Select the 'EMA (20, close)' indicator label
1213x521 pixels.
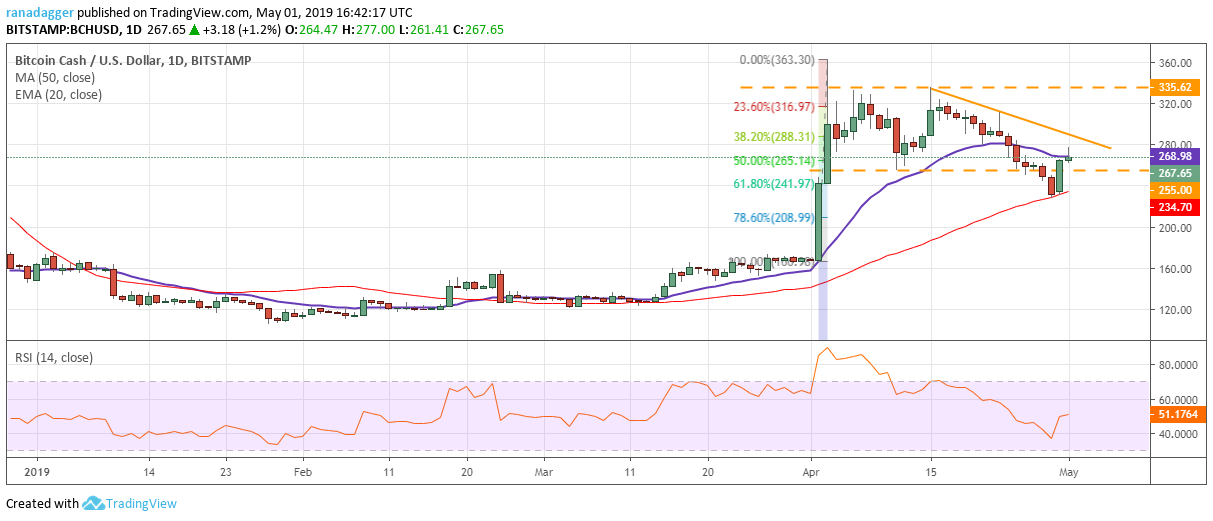(x=58, y=95)
